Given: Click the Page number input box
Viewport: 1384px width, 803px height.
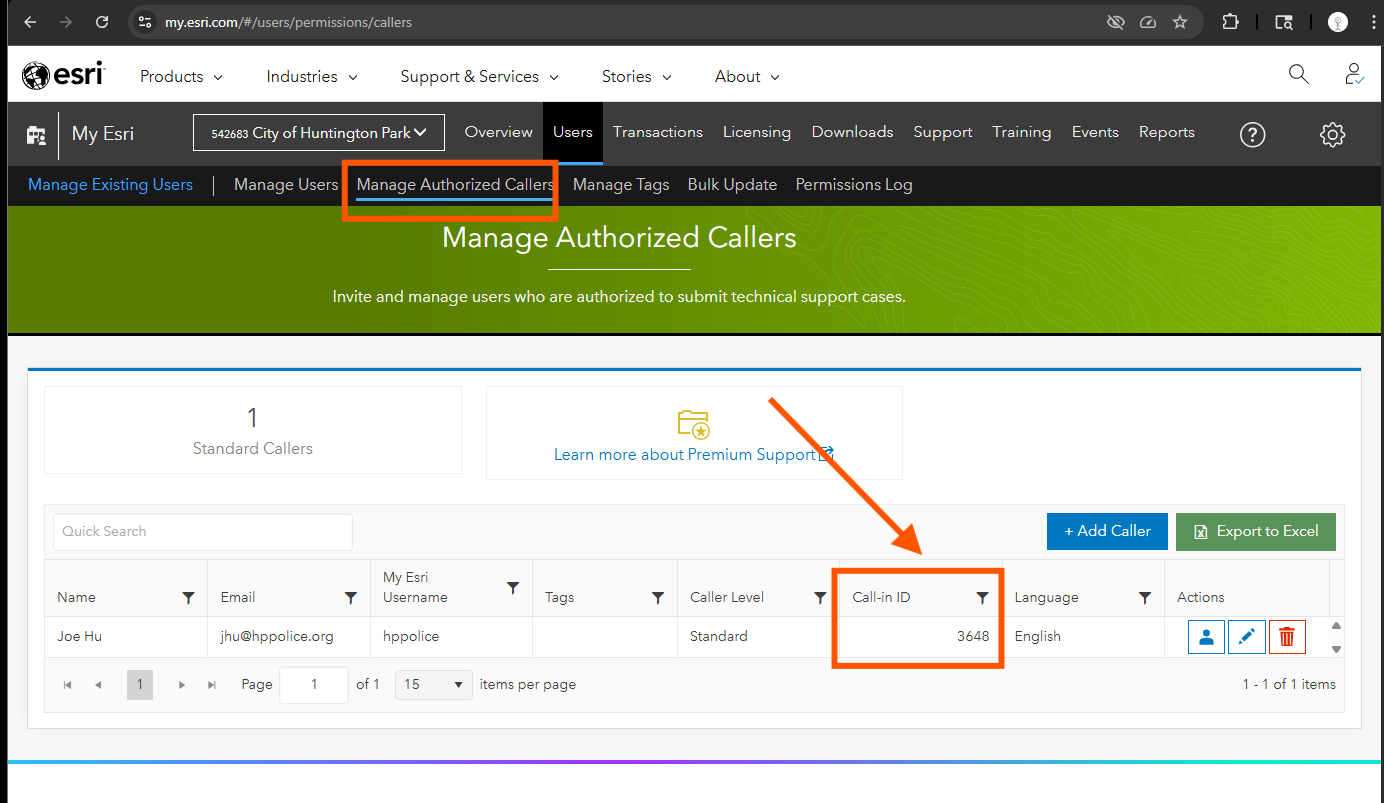Looking at the screenshot, I should 314,685.
